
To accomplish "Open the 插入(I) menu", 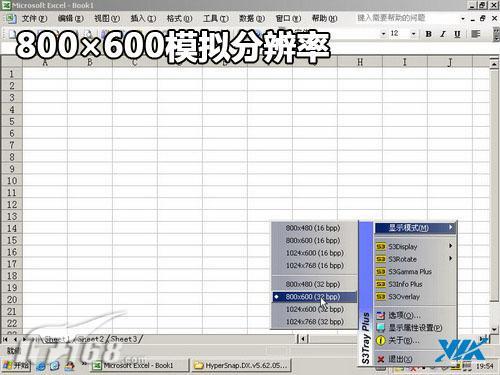I will click(143, 18).
